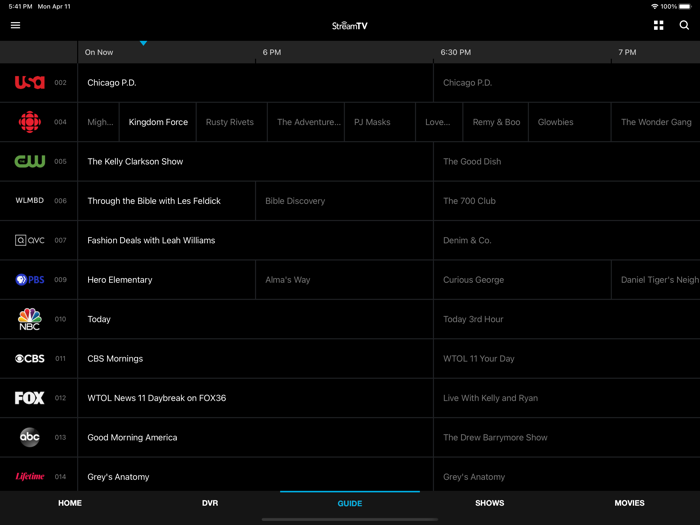Screen dimensions: 700x525
Task: Select Glowbies program
Action: click(570, 122)
